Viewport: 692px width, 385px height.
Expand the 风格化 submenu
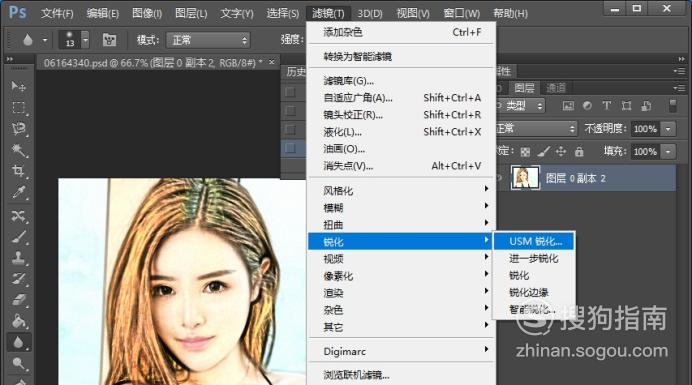click(x=401, y=190)
